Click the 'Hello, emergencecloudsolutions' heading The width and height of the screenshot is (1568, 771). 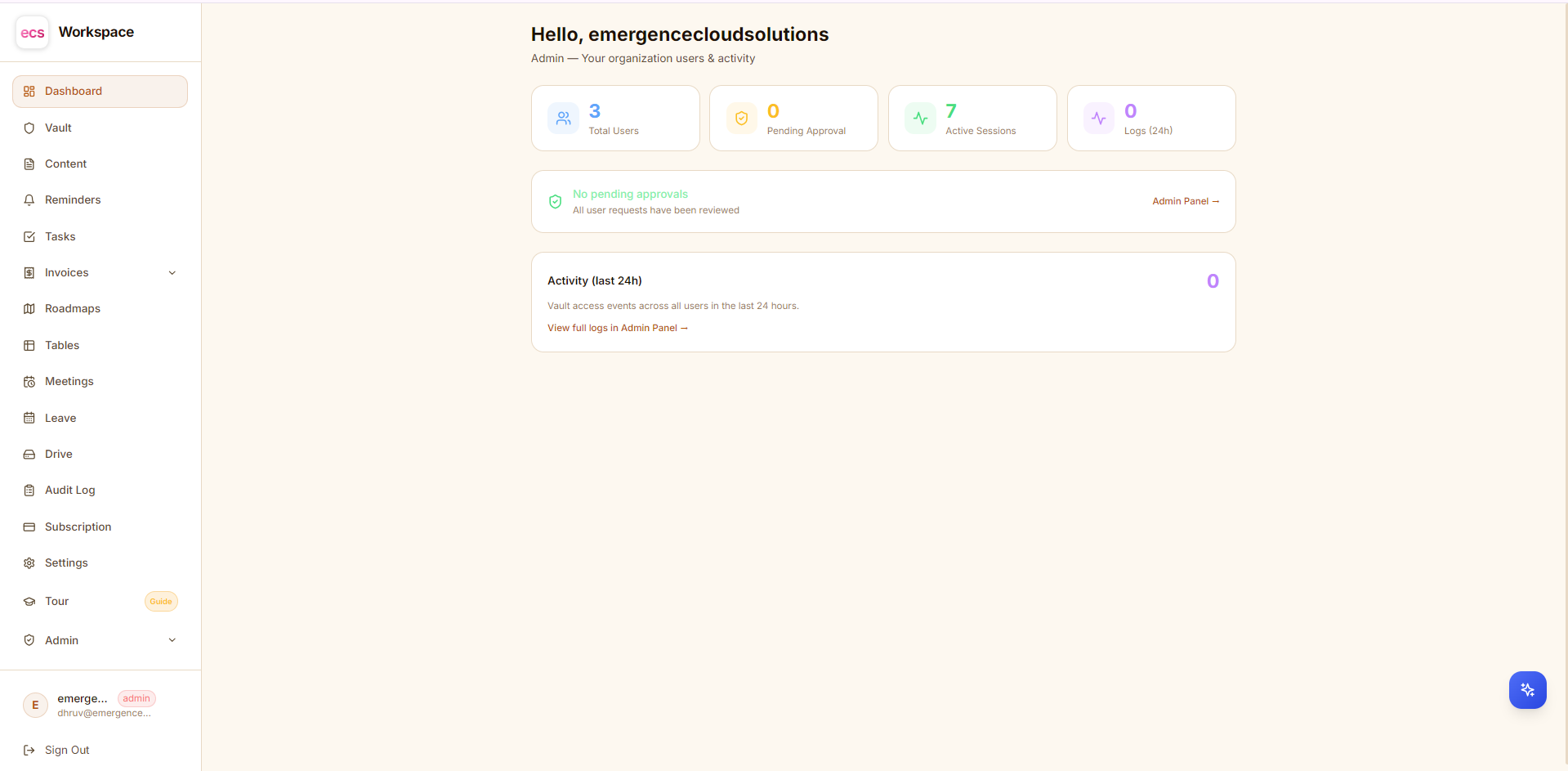[680, 34]
